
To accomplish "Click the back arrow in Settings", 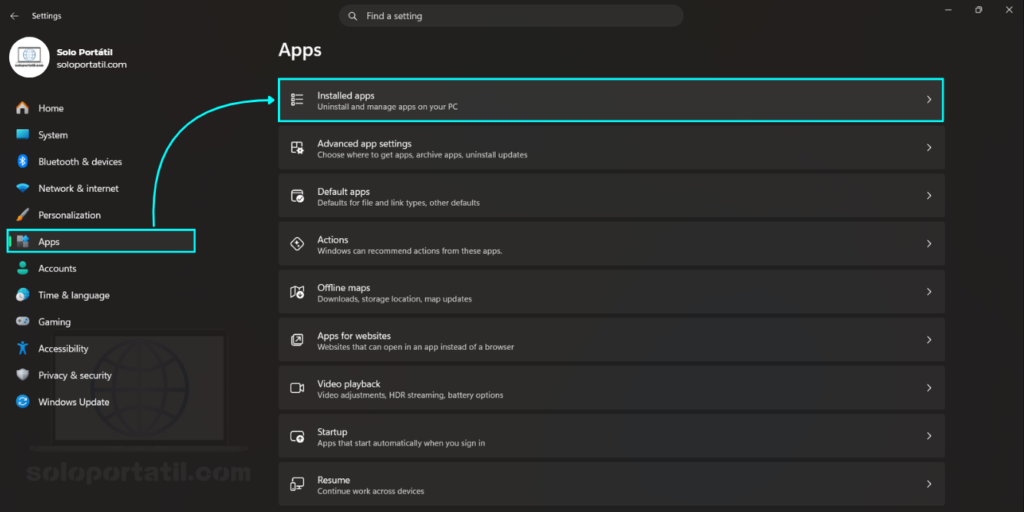I will [x=14, y=16].
